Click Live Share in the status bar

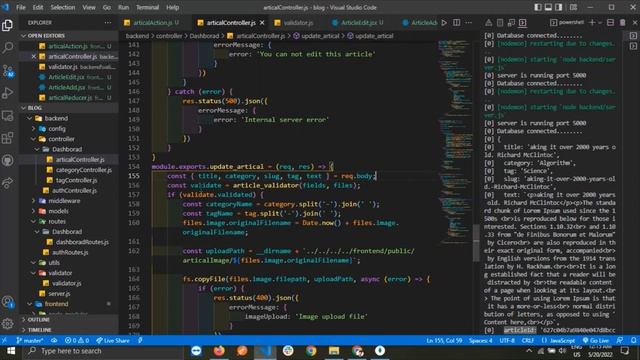click(x=113, y=340)
